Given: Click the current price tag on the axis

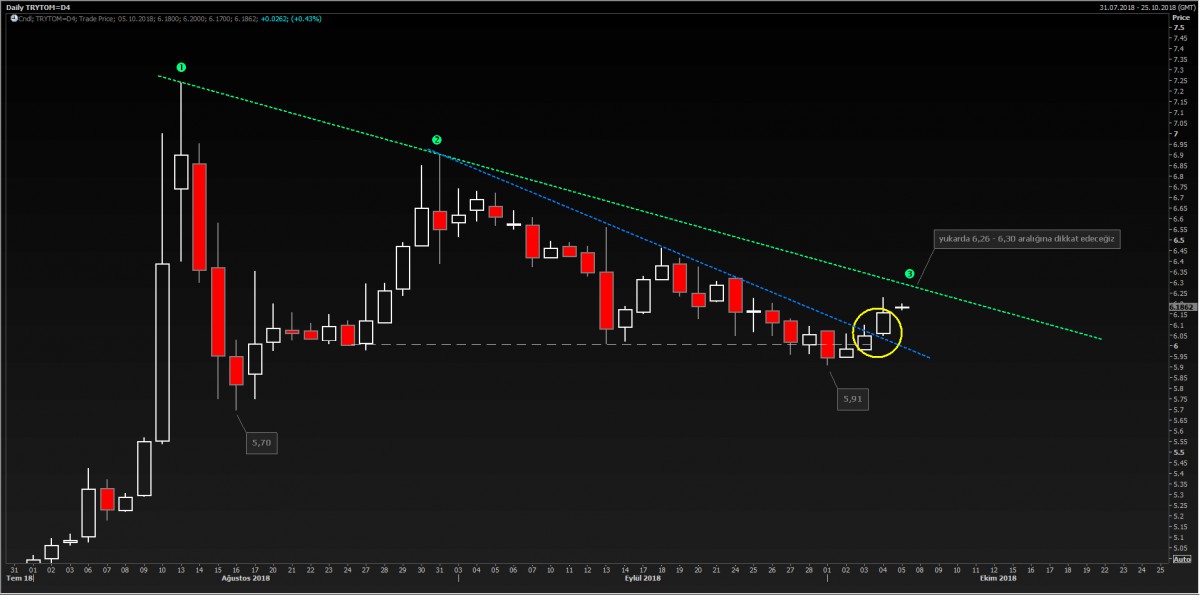Looking at the screenshot, I should pyautogui.click(x=1182, y=307).
